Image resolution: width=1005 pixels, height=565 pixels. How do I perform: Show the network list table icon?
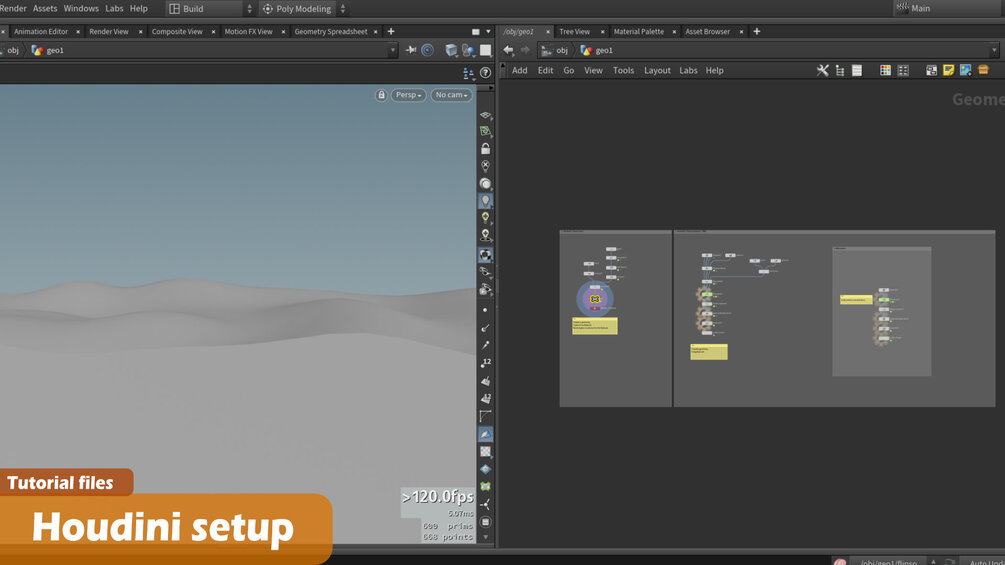[857, 70]
